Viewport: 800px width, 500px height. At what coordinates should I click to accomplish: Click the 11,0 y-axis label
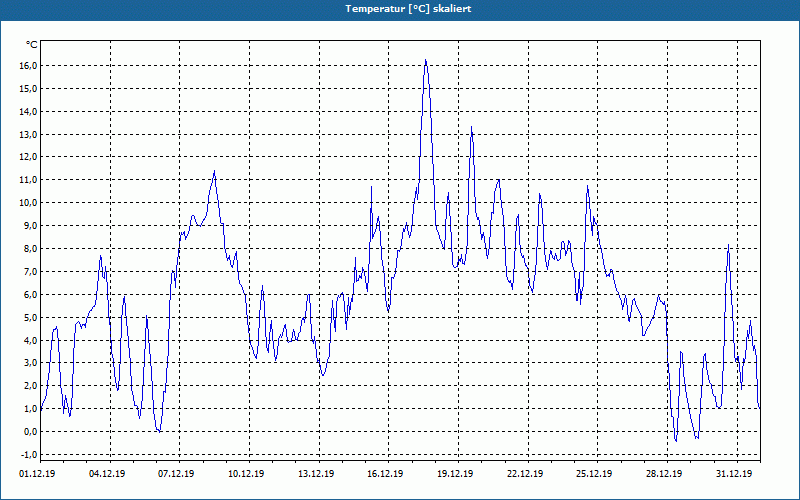[x=28, y=180]
